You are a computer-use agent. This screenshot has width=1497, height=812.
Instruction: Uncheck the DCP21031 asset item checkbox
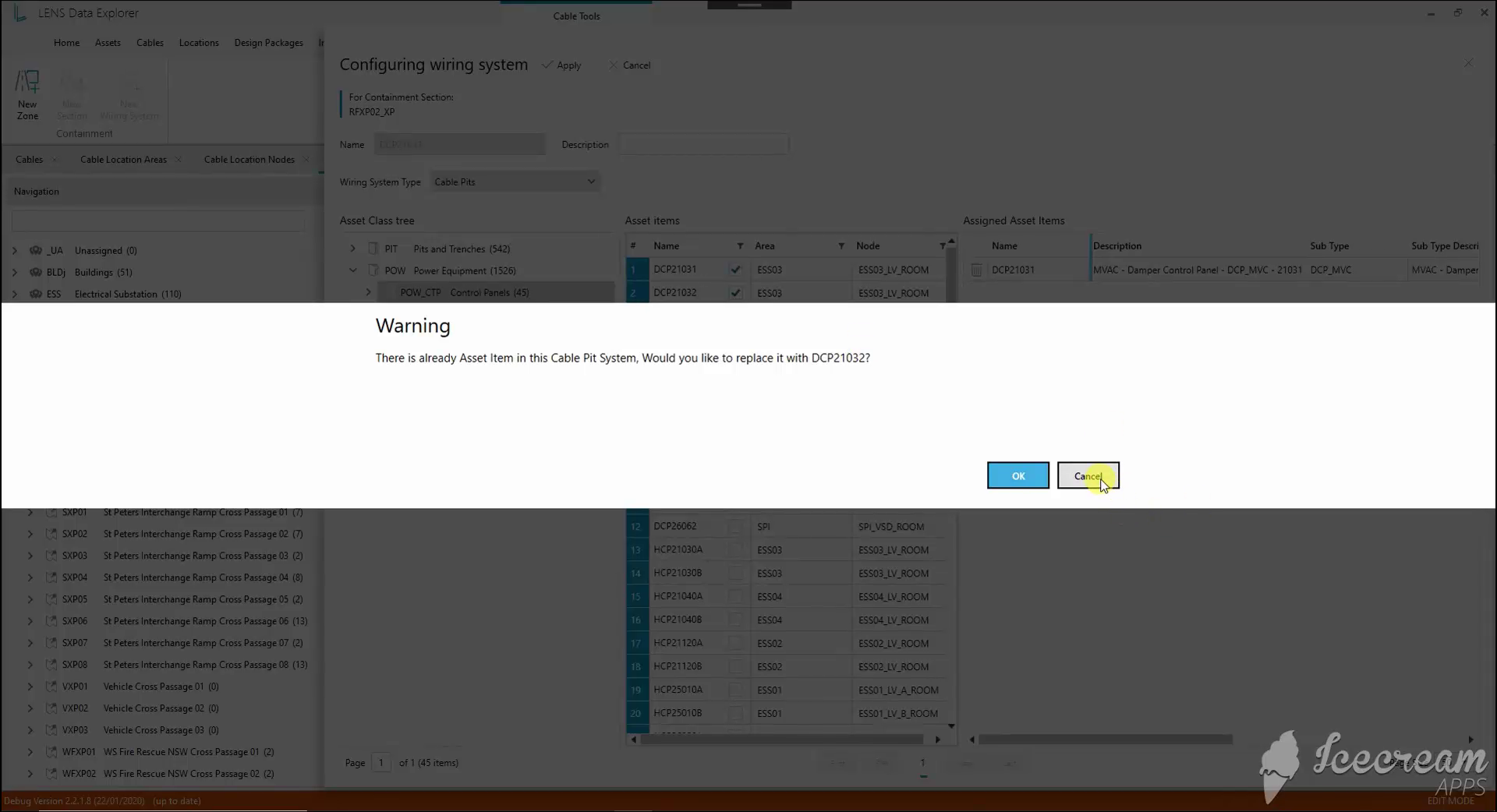pos(735,270)
